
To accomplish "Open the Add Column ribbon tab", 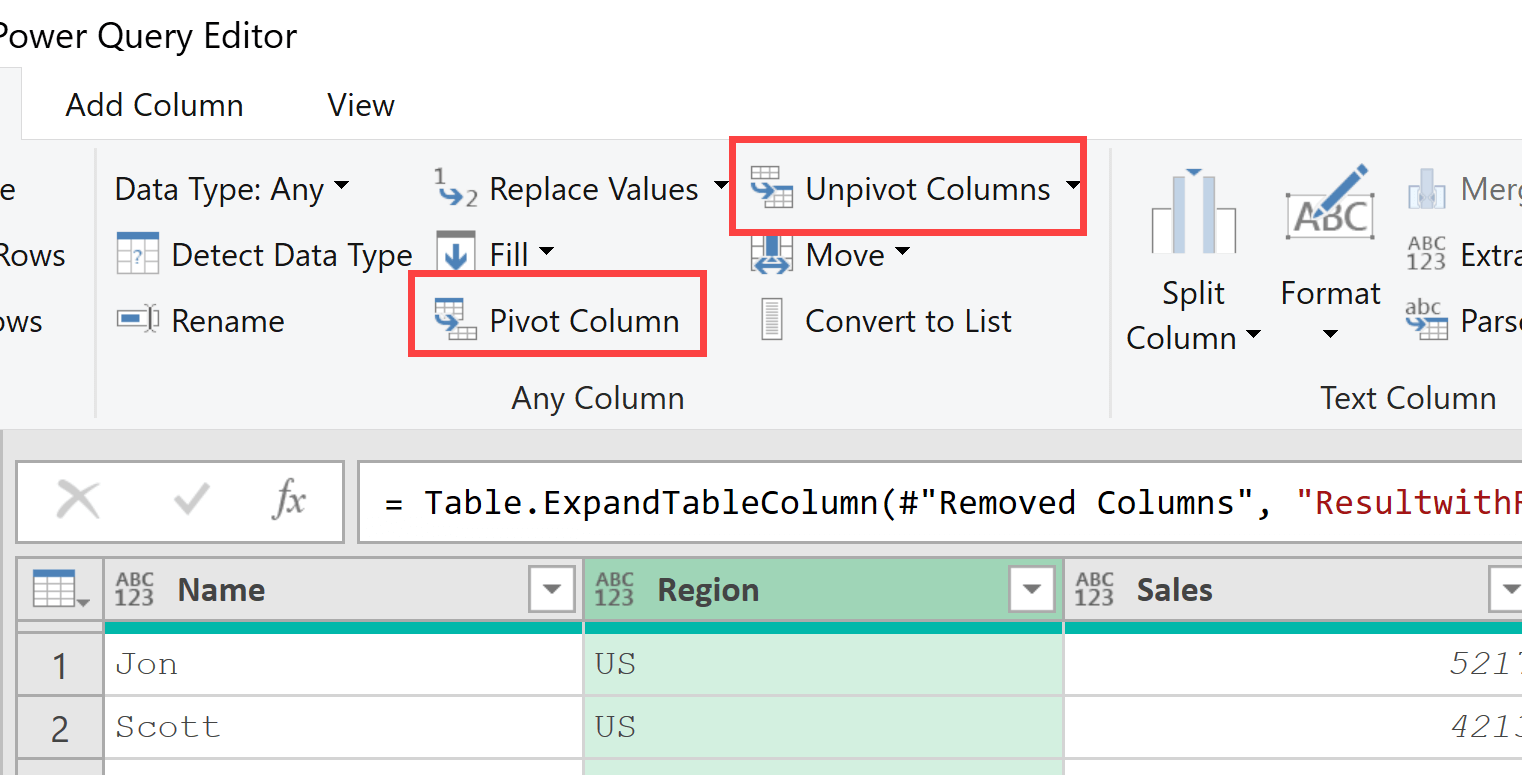I will [154, 105].
